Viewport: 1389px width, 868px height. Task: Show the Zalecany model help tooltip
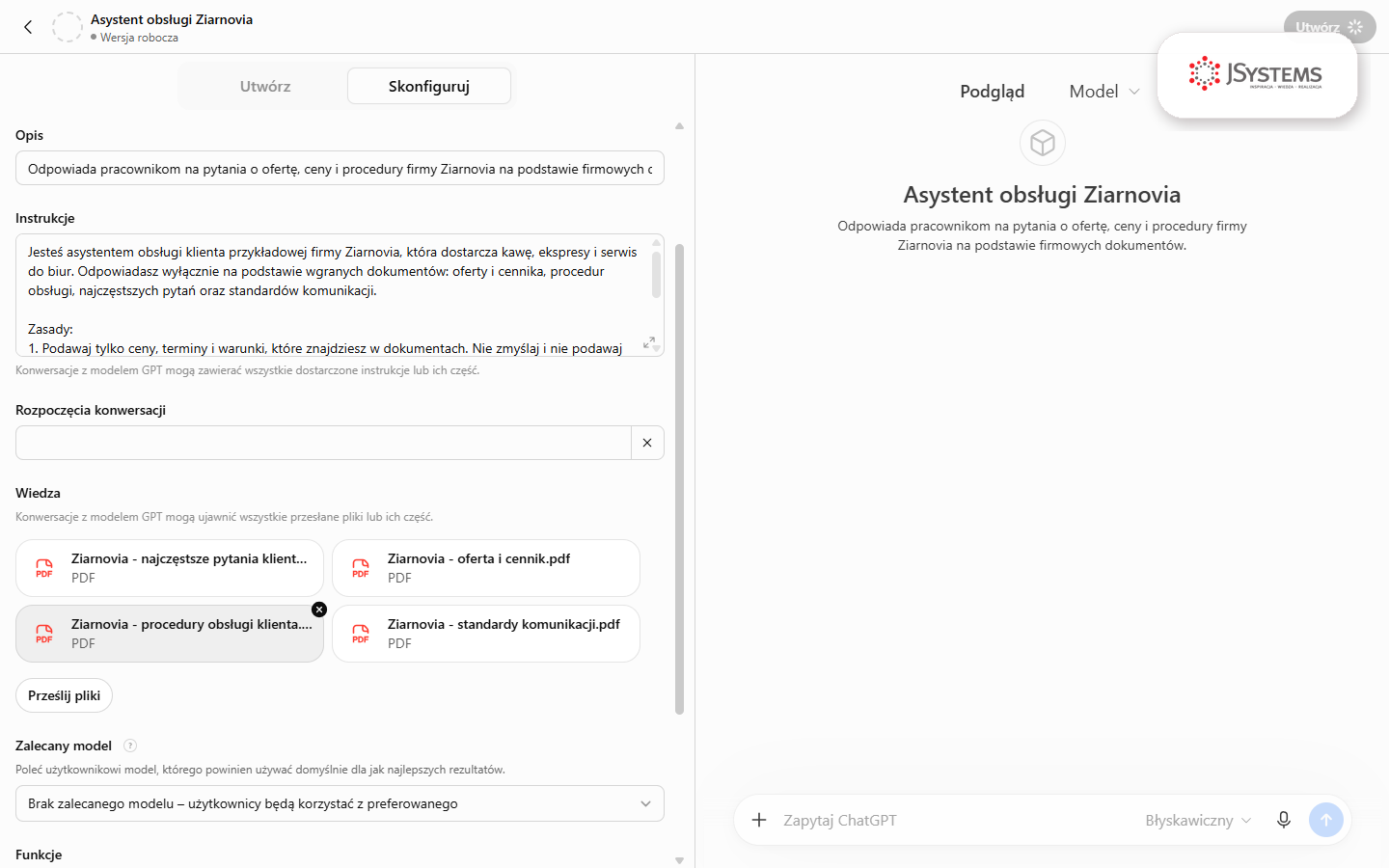[x=130, y=746]
